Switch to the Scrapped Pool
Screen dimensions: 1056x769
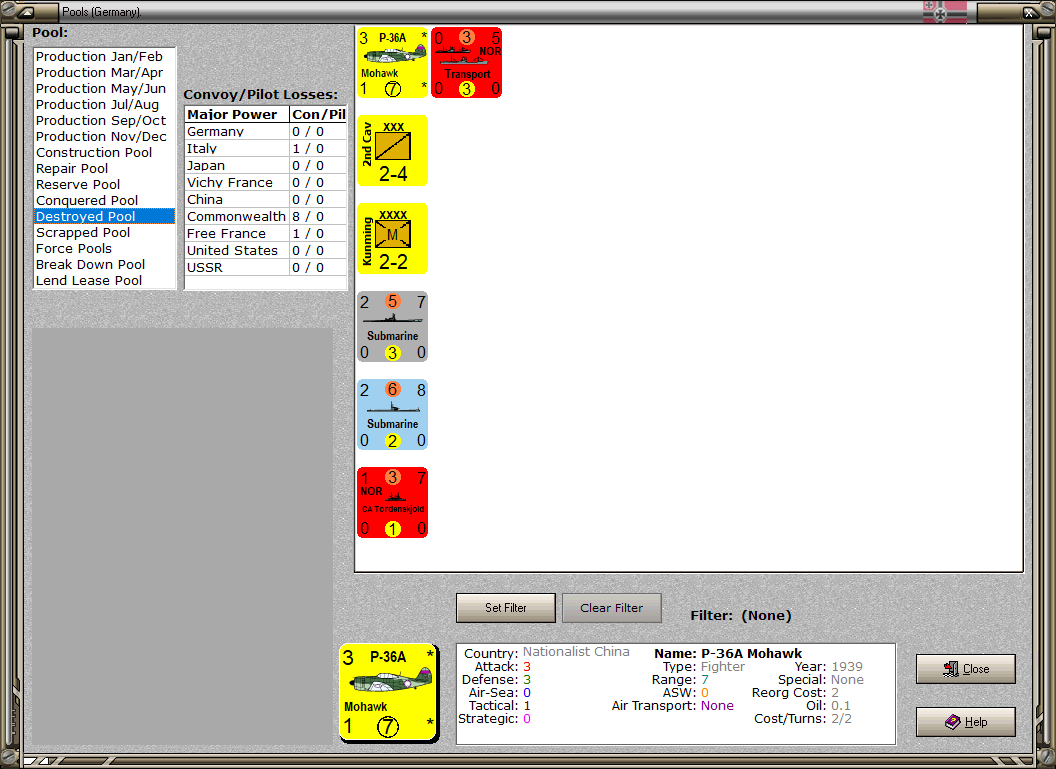pos(104,232)
